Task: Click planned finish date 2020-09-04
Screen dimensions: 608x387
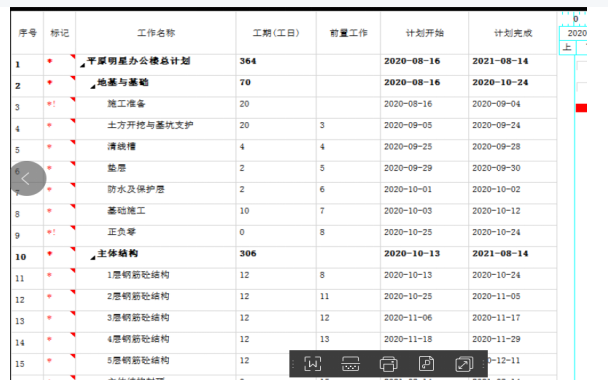Action: click(496, 104)
